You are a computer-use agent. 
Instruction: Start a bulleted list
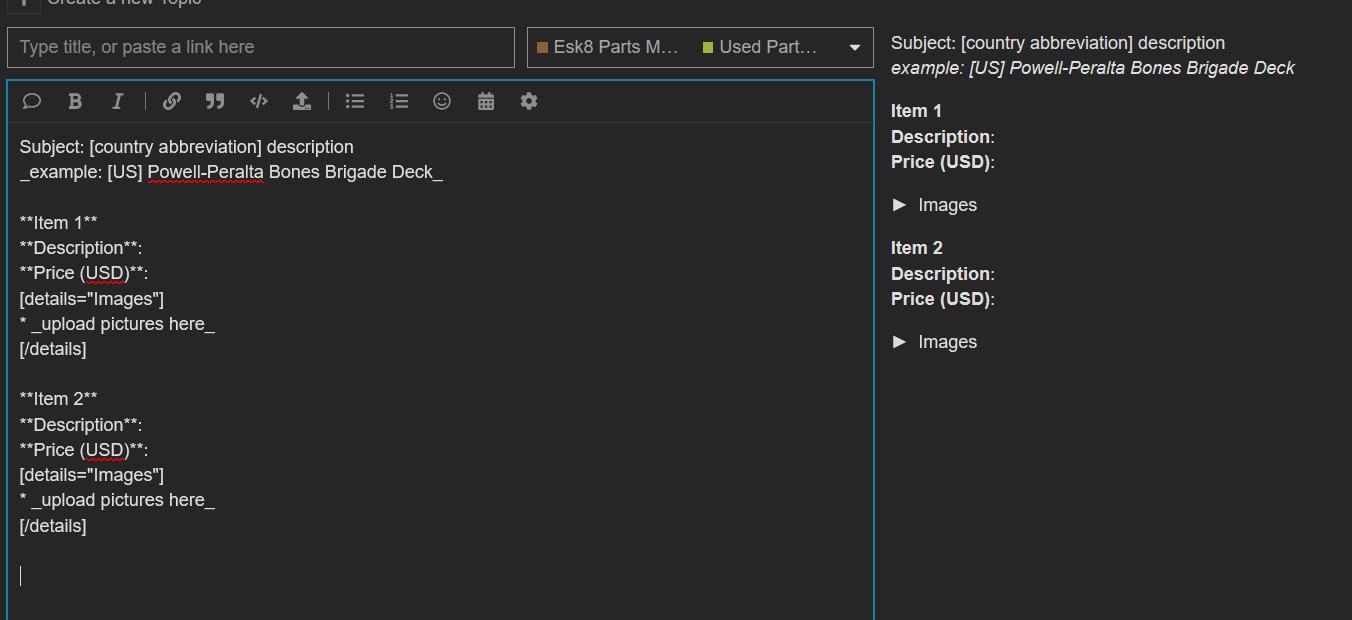(x=355, y=101)
